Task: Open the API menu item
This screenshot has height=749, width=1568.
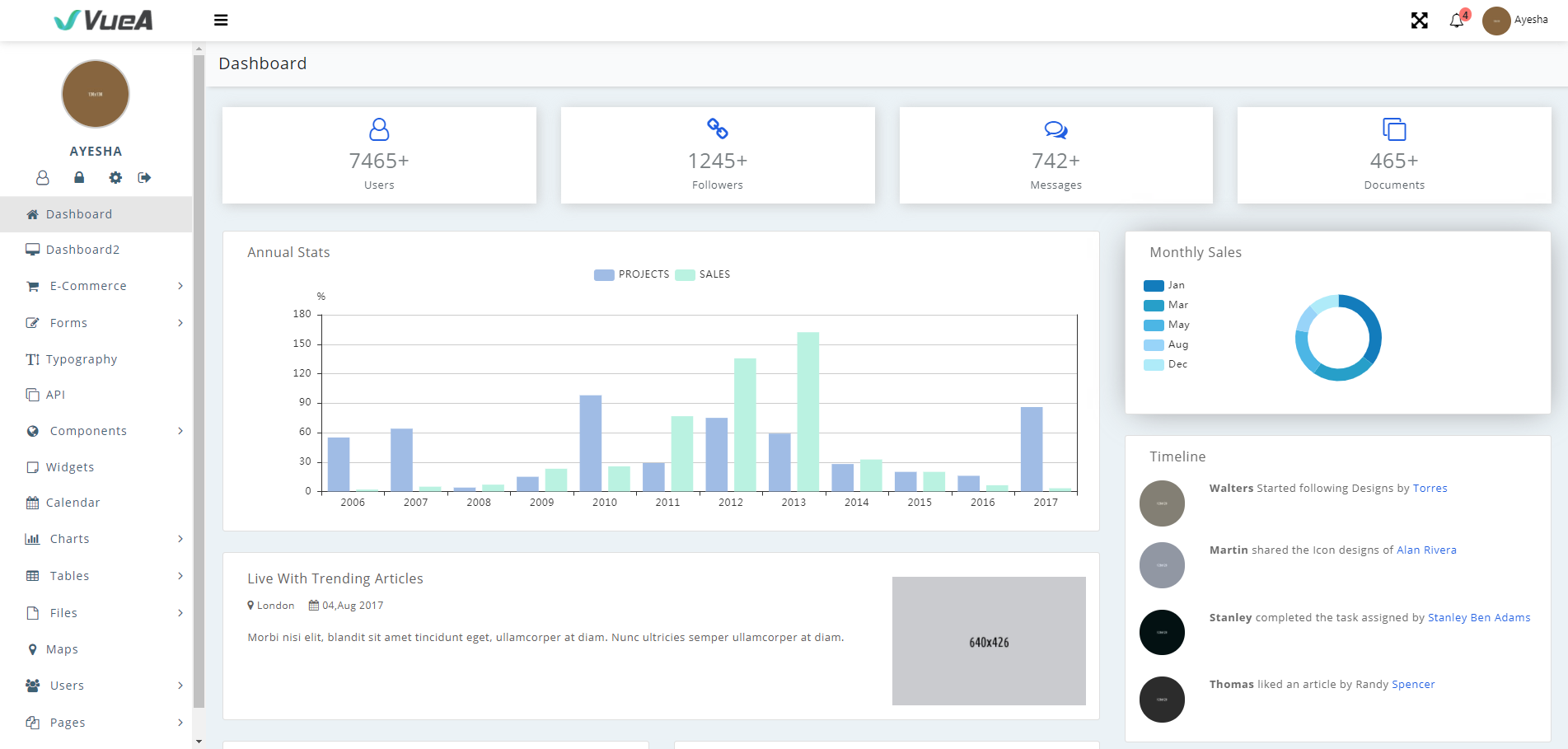Action: click(x=96, y=395)
